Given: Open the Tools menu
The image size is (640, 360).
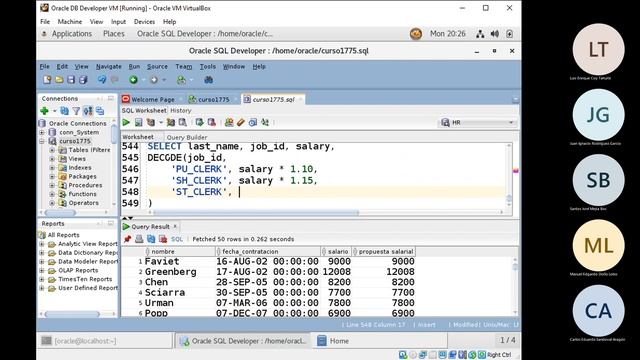Looking at the screenshot, I should (x=207, y=67).
